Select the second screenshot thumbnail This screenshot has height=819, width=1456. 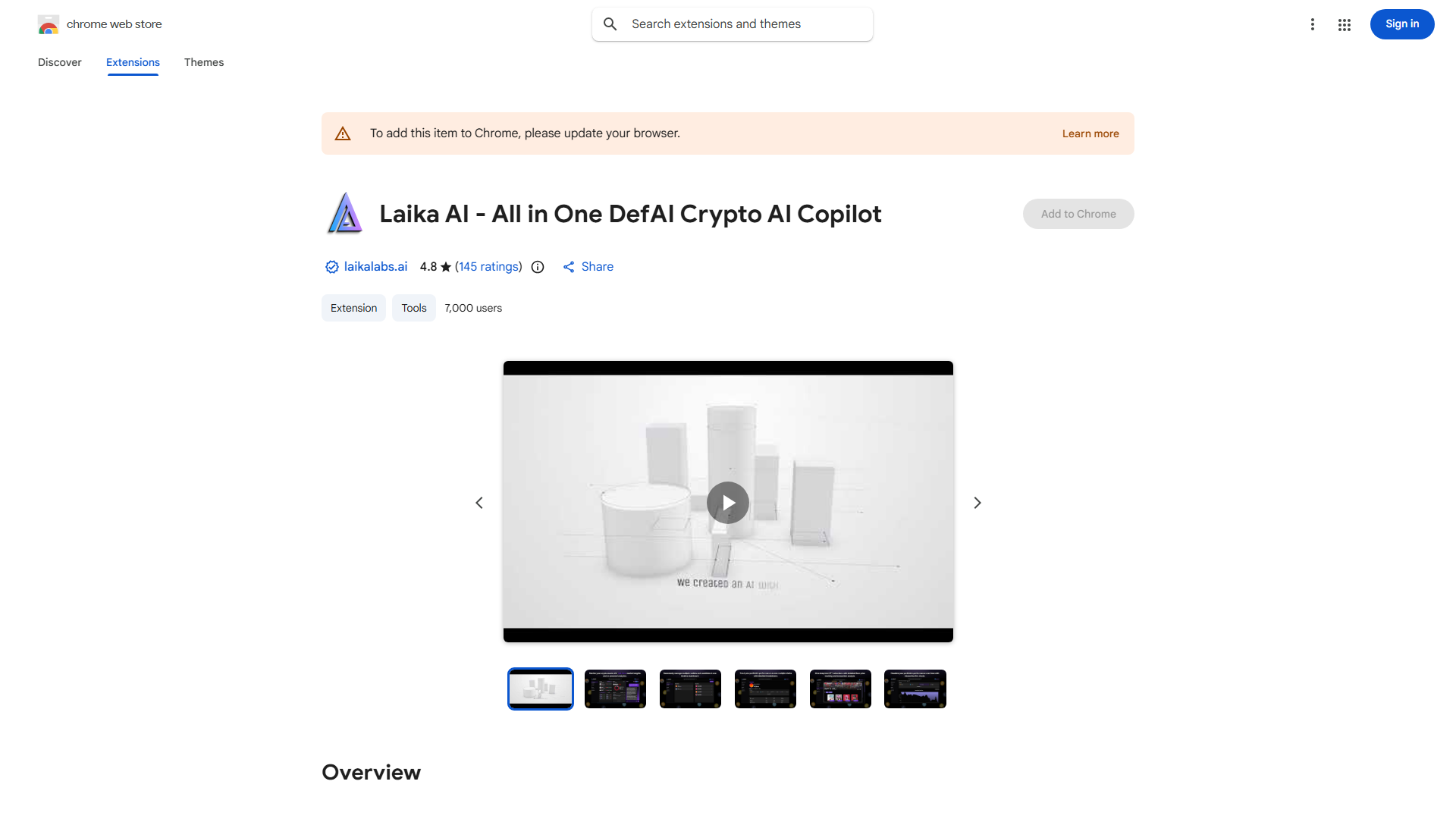[x=615, y=689]
